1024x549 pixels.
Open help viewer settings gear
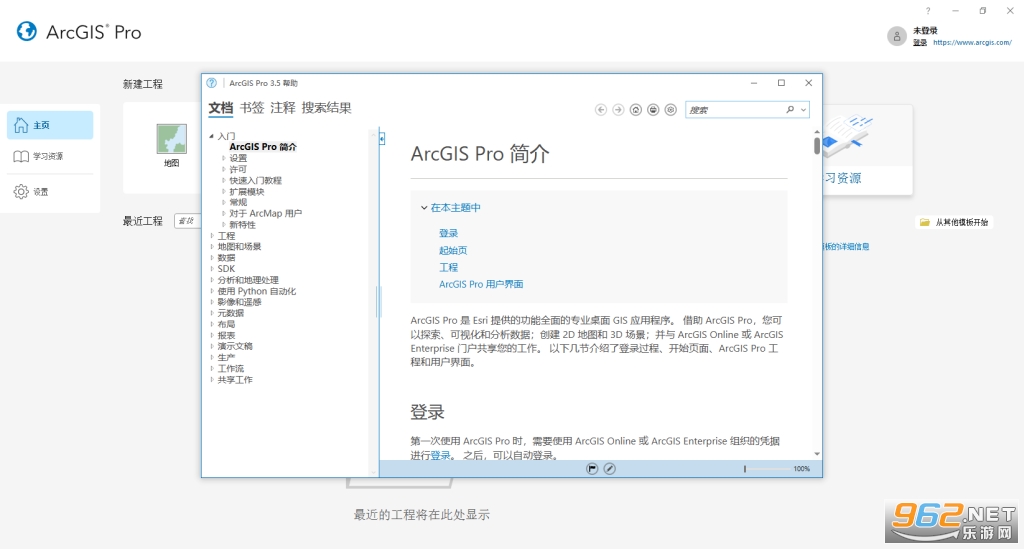[671, 110]
